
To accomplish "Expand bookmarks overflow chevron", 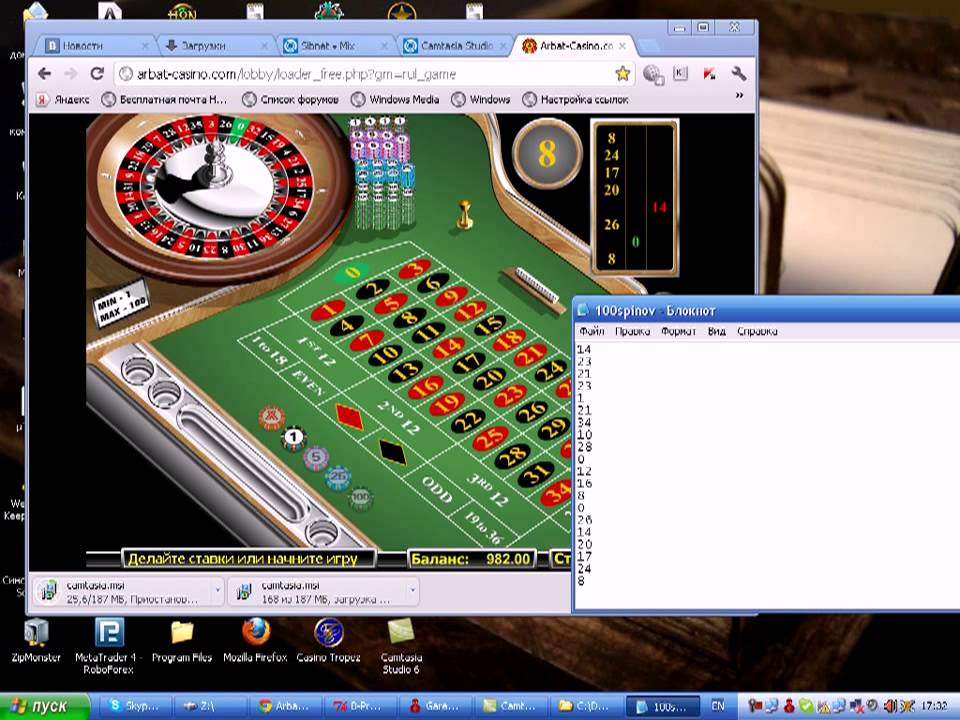I will pyautogui.click(x=740, y=96).
